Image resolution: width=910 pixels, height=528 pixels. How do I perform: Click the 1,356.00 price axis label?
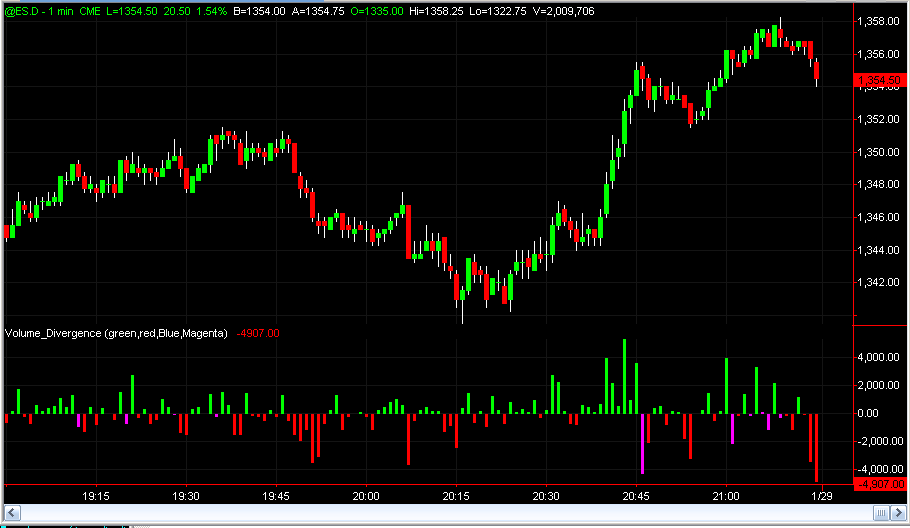pos(878,54)
